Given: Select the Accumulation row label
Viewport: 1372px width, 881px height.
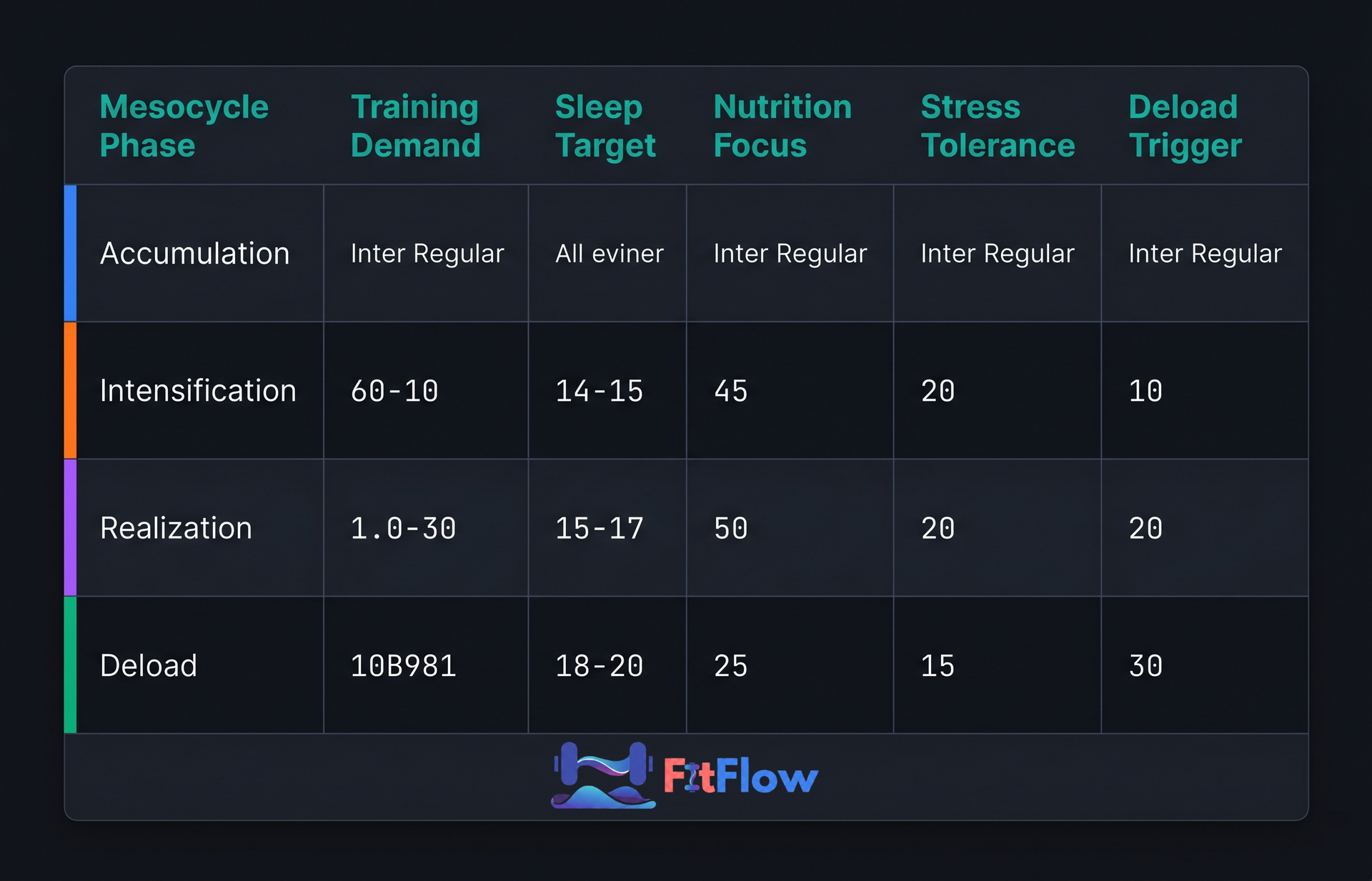Looking at the screenshot, I should point(194,254).
